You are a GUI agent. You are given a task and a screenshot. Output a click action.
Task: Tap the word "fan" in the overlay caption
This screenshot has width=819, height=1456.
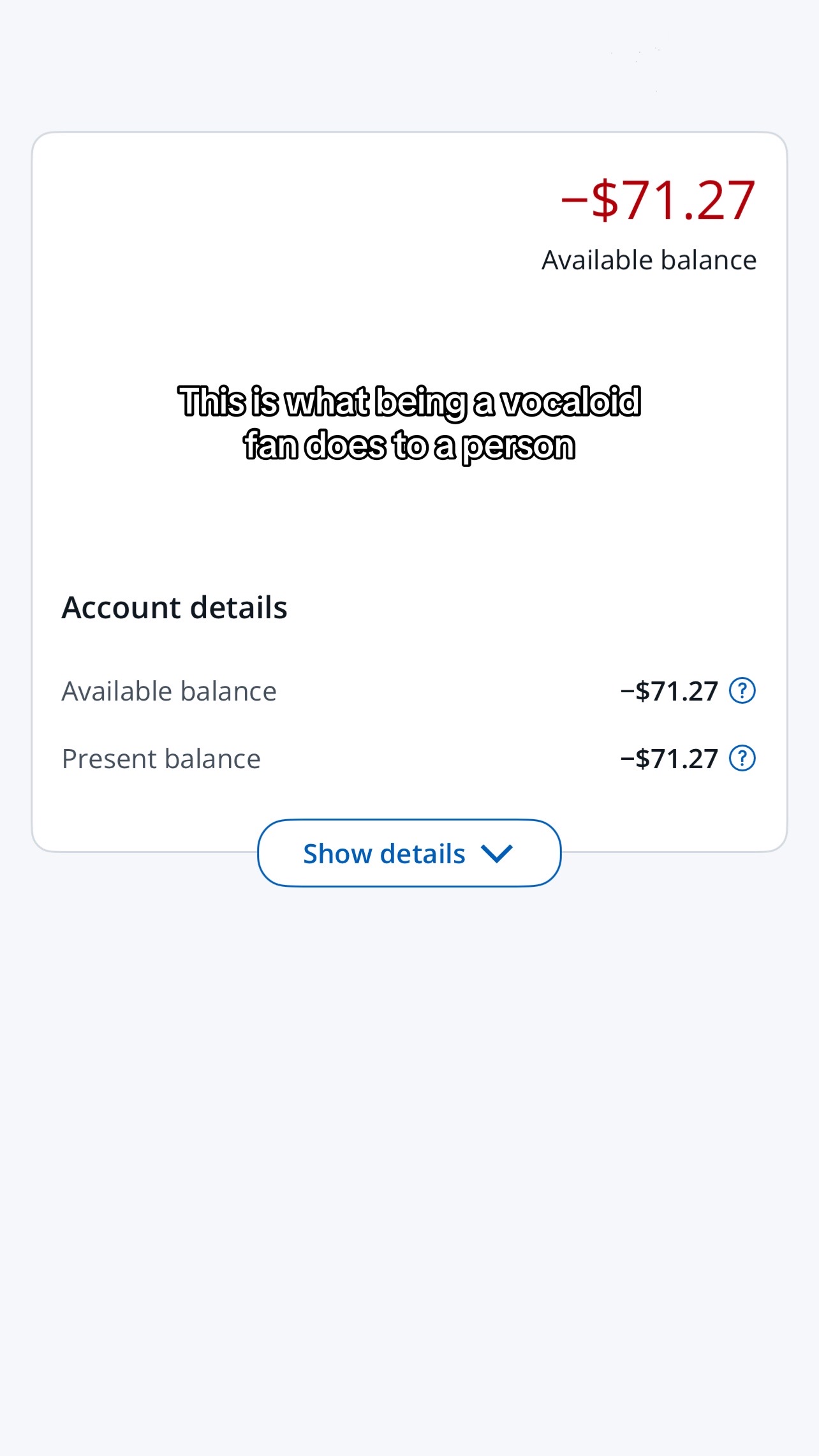pyautogui.click(x=271, y=445)
